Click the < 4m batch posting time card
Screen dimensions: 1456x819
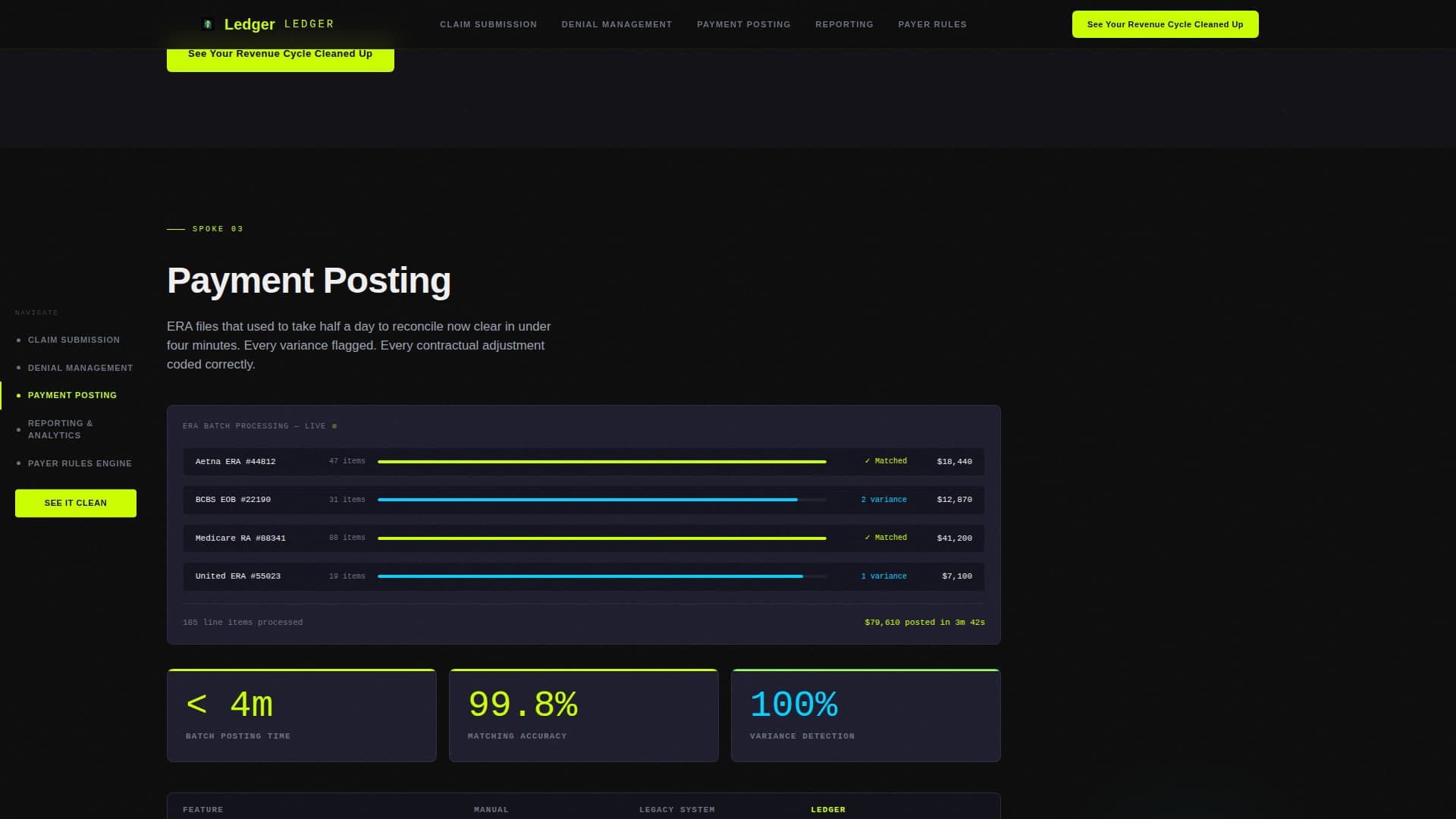[x=302, y=715]
